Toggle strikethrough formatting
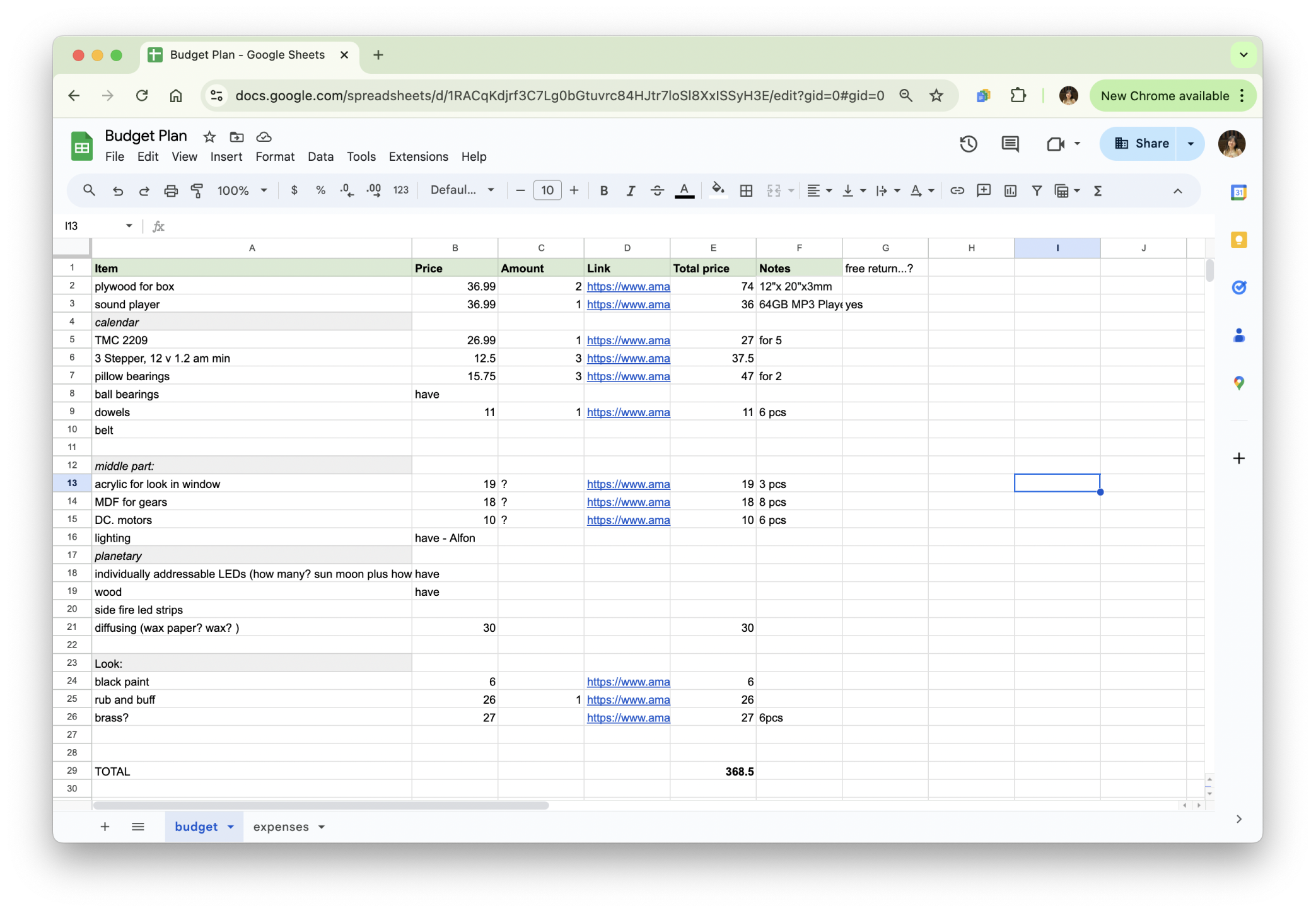The width and height of the screenshot is (1316, 913). point(657,190)
